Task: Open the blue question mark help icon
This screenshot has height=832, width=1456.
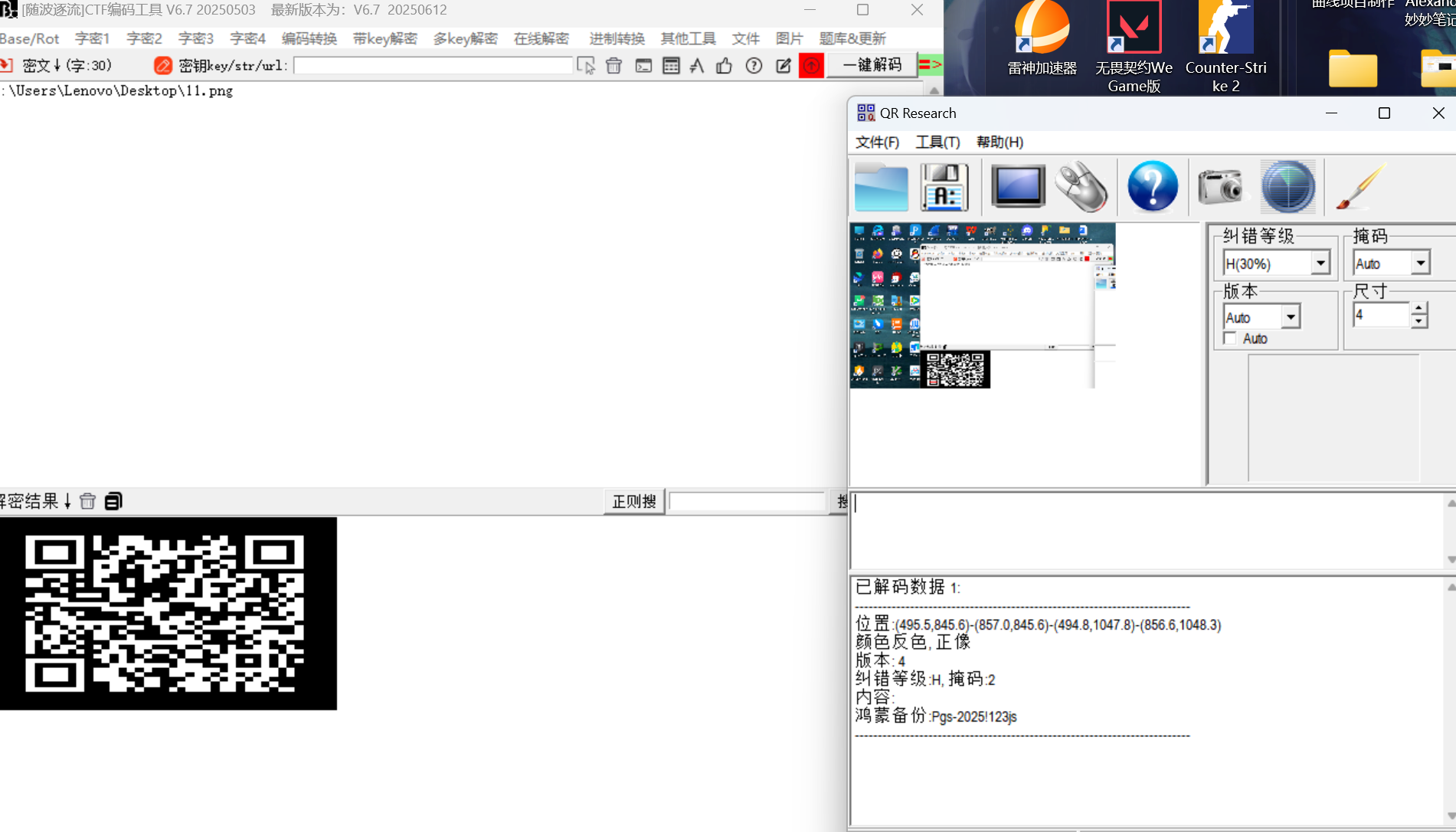Action: pyautogui.click(x=1153, y=186)
